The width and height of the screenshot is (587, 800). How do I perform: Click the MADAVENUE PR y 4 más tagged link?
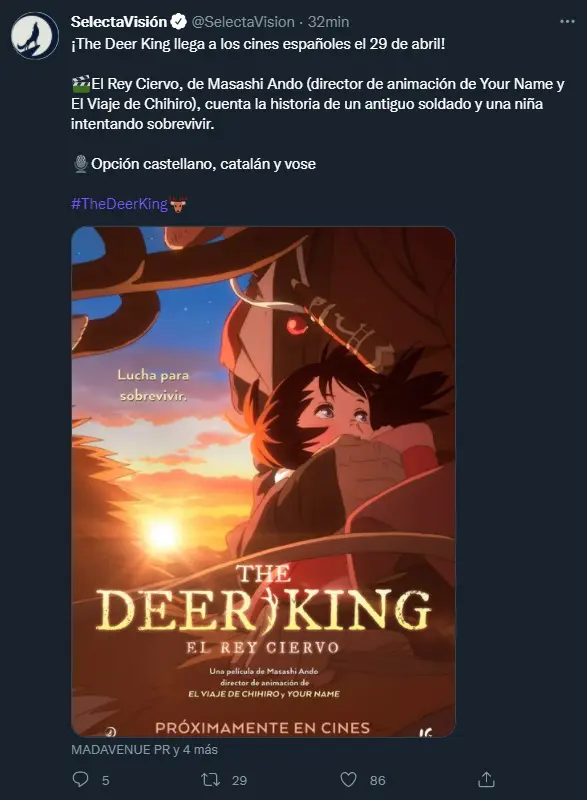144,749
